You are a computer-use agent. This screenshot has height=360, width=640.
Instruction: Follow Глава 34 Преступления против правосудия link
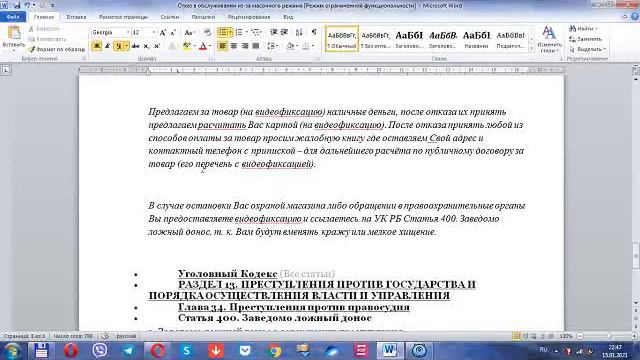coord(293,307)
